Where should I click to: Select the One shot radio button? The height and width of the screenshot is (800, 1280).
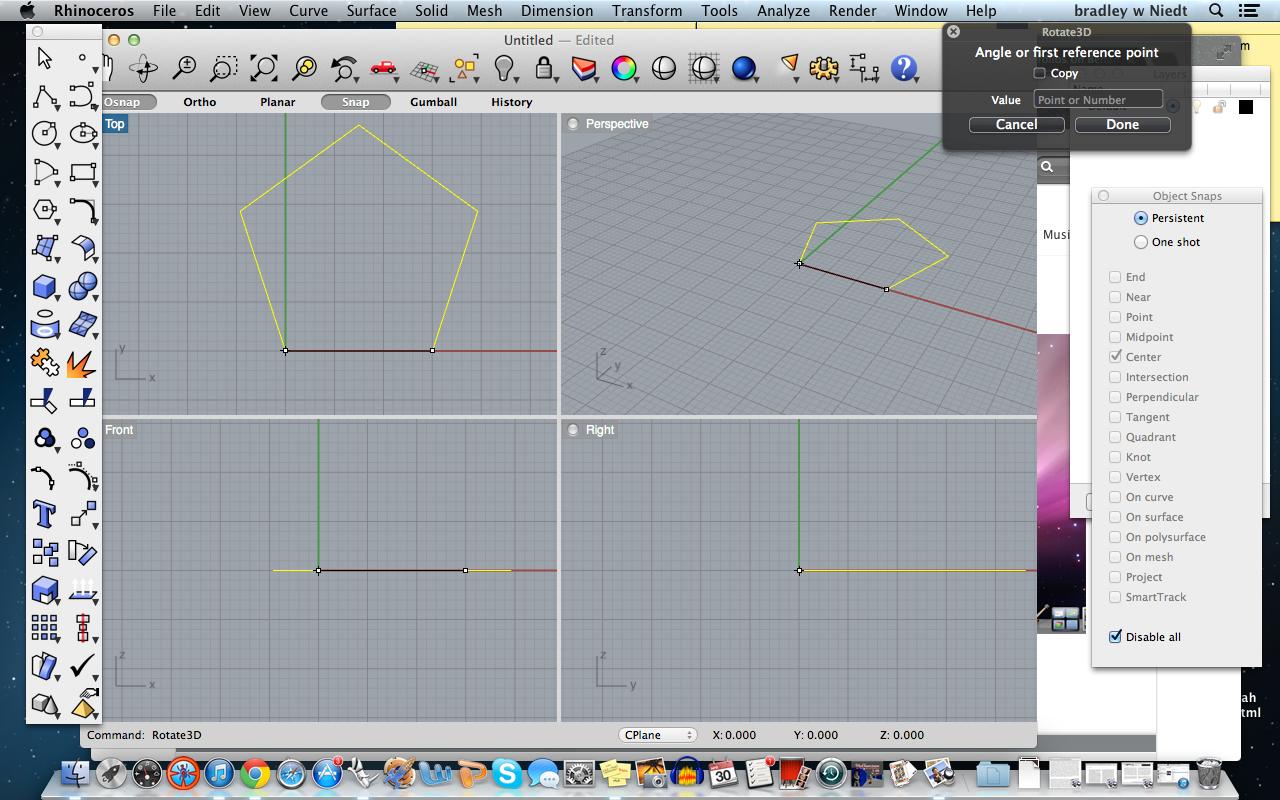click(1141, 242)
